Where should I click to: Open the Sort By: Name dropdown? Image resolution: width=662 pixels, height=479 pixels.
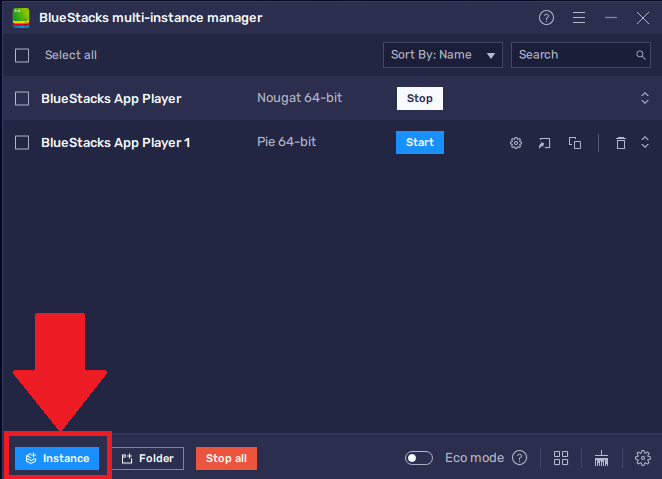click(442, 55)
